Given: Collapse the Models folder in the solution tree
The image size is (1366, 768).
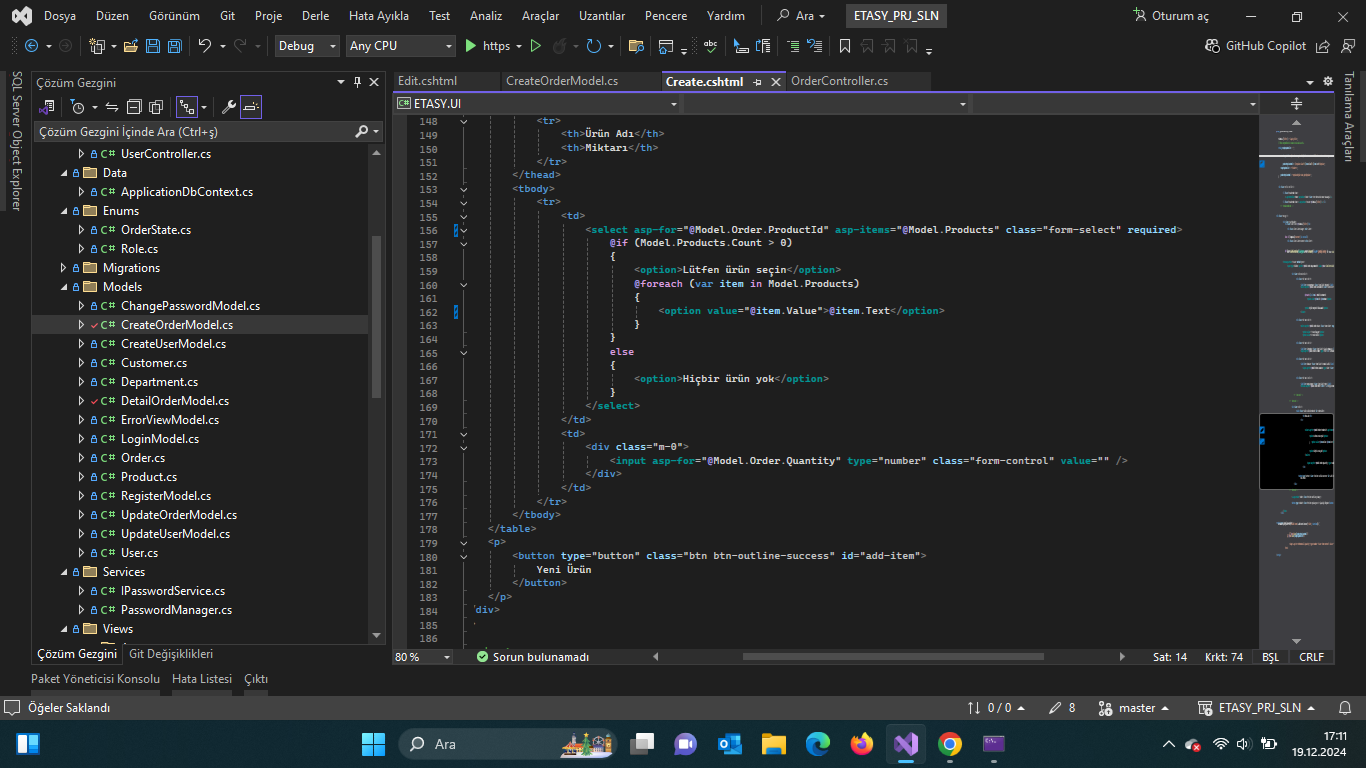Looking at the screenshot, I should [x=64, y=287].
